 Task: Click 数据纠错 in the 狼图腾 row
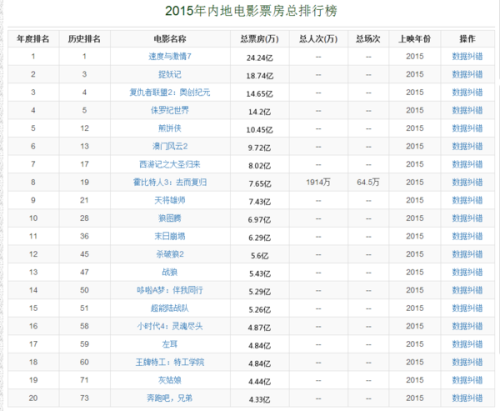(467, 218)
